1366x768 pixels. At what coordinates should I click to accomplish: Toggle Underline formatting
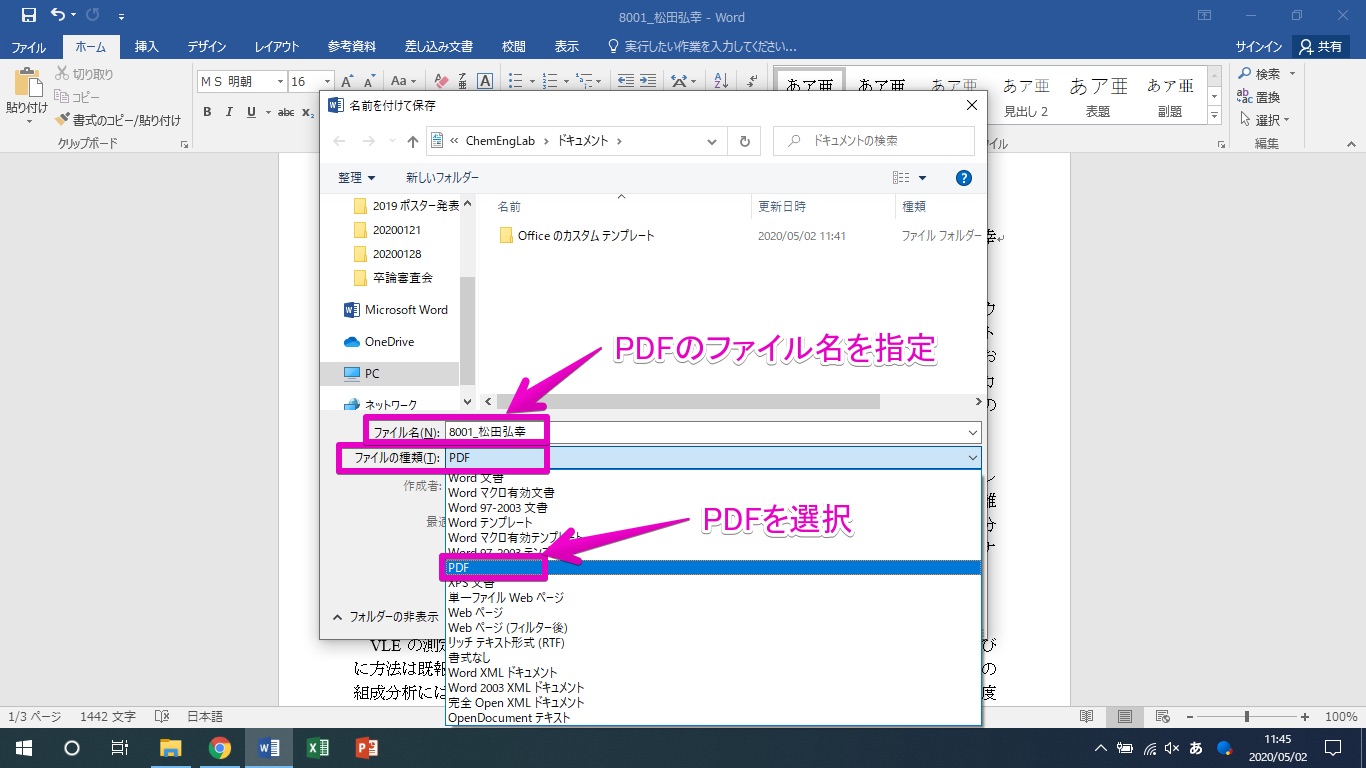pos(251,112)
